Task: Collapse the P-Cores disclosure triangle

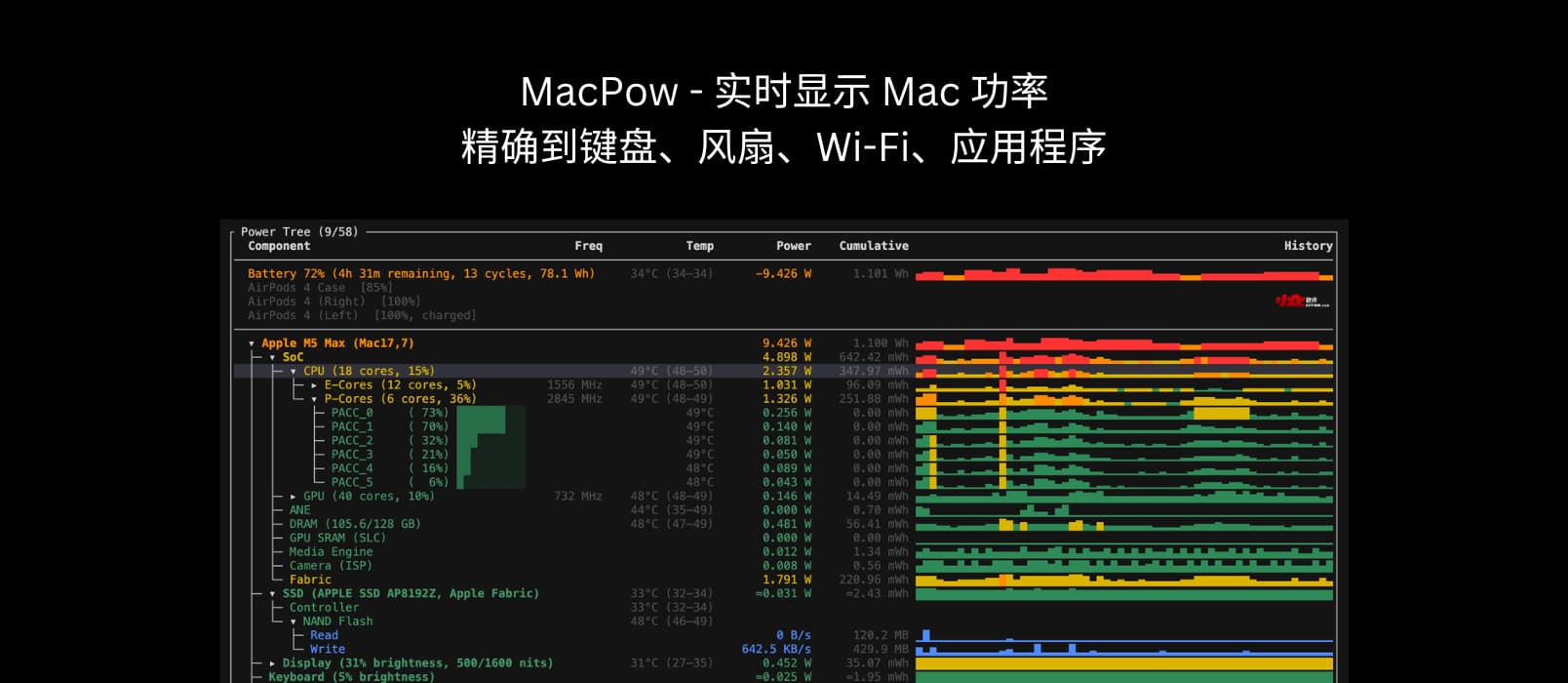Action: click(314, 399)
